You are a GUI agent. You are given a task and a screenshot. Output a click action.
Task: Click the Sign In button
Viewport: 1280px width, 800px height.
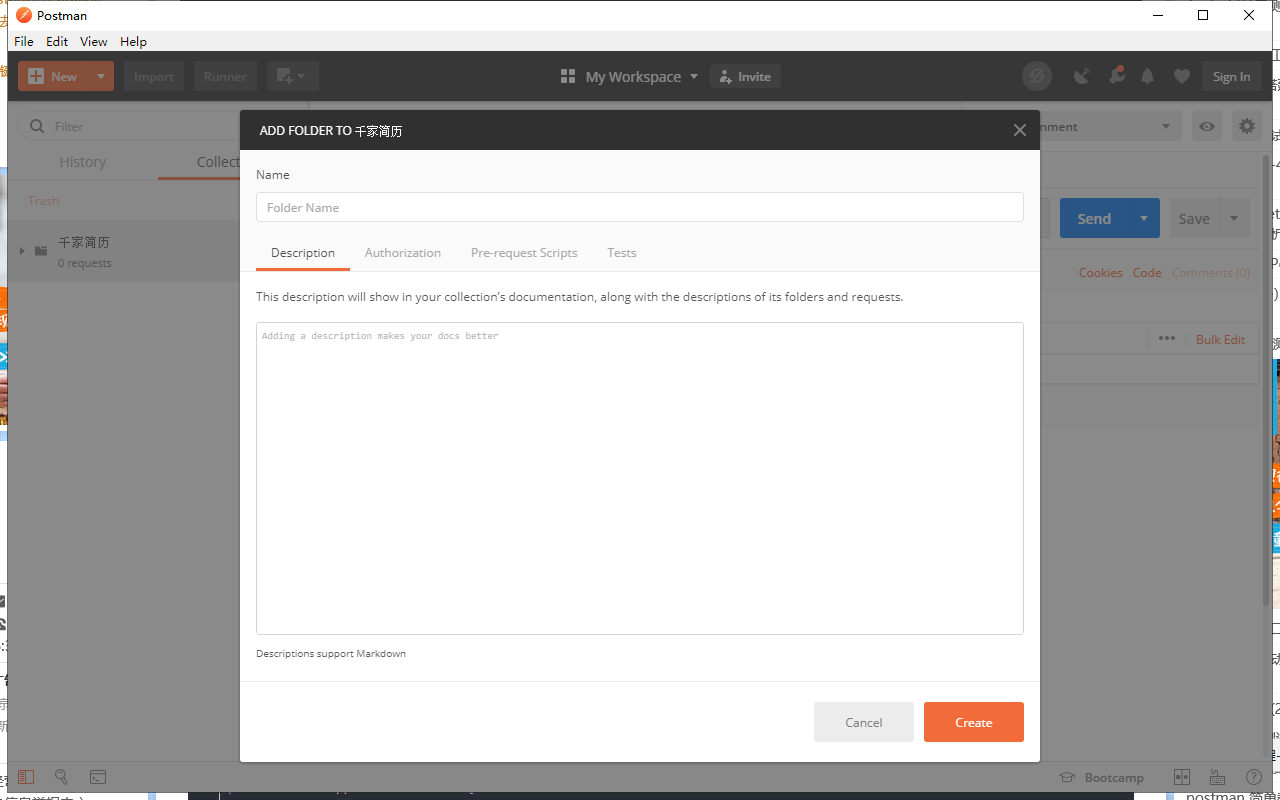tap(1231, 76)
